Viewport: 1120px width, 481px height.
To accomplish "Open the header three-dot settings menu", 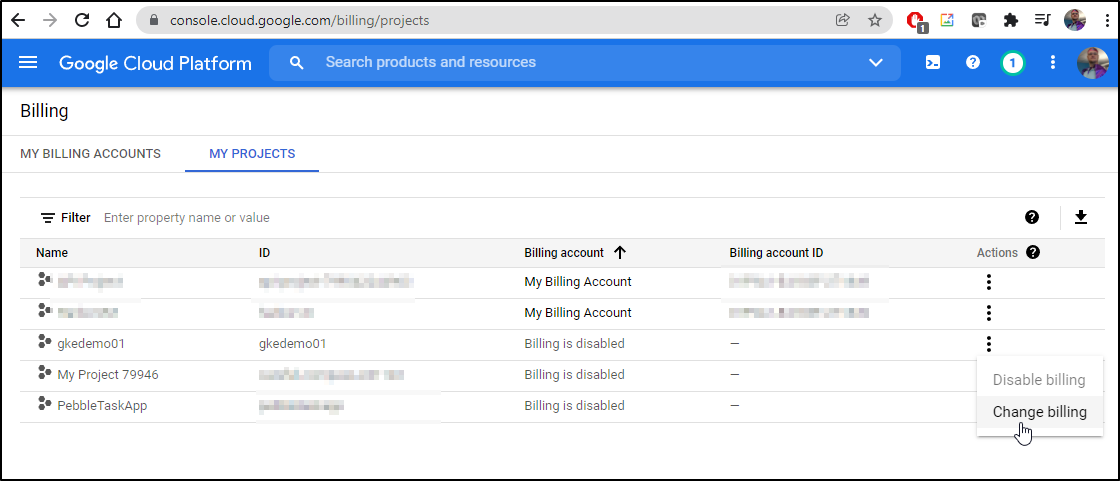I will 1052,62.
